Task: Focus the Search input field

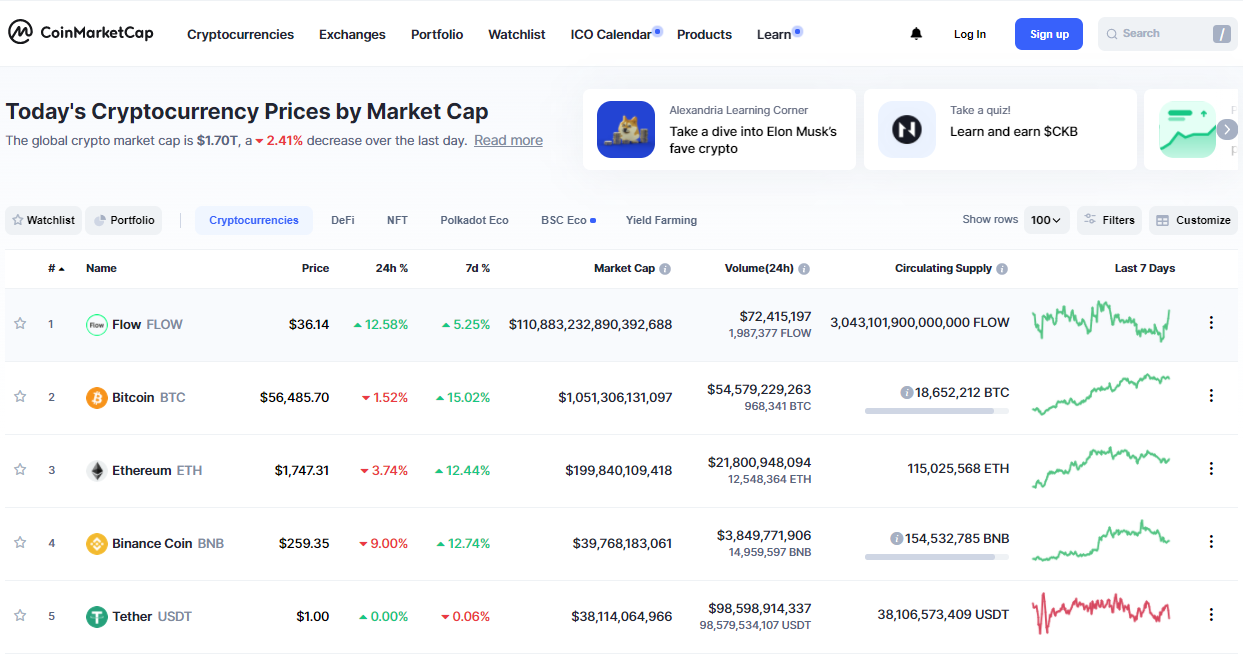Action: [x=1160, y=34]
